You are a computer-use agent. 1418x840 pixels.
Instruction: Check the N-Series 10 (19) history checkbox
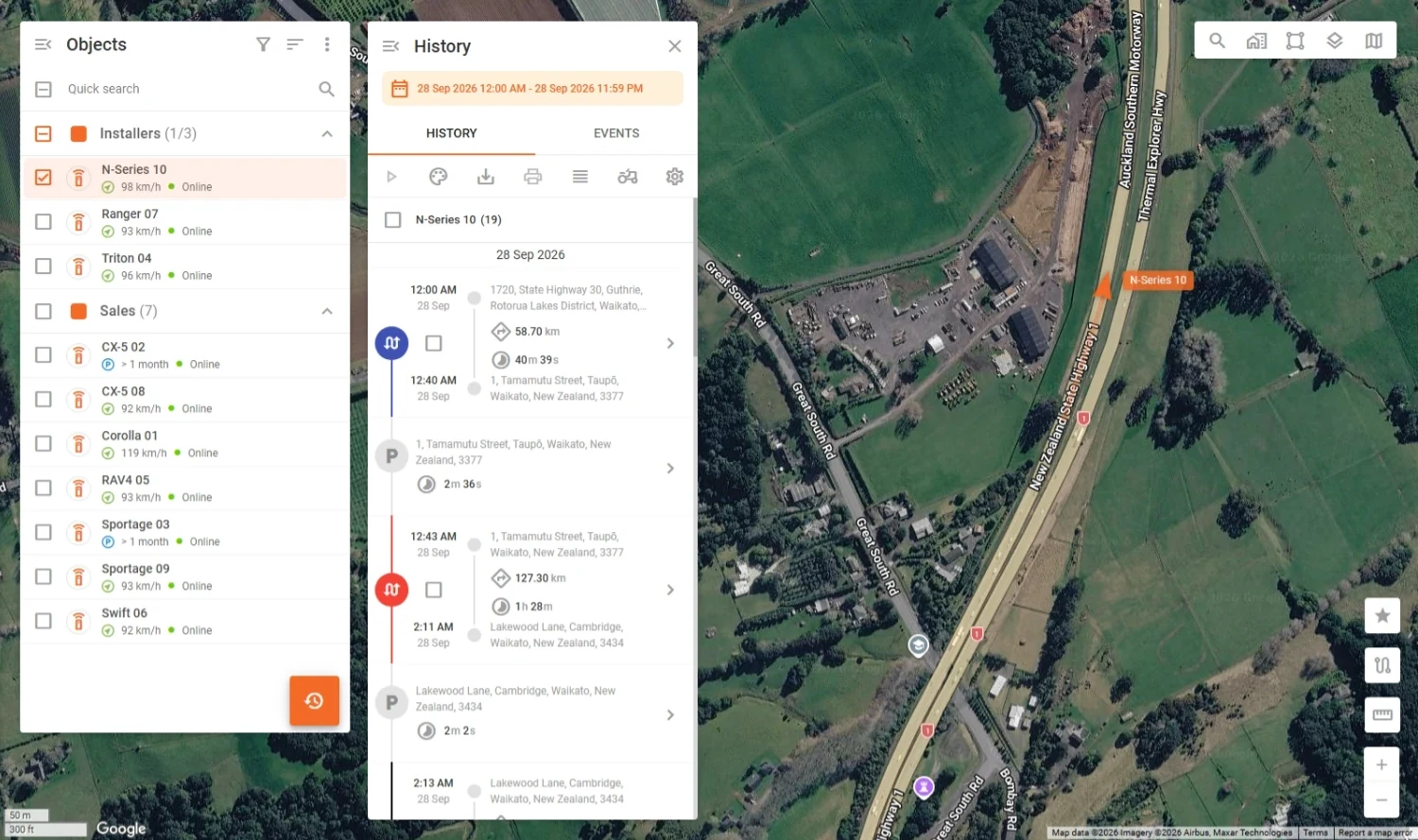(393, 220)
